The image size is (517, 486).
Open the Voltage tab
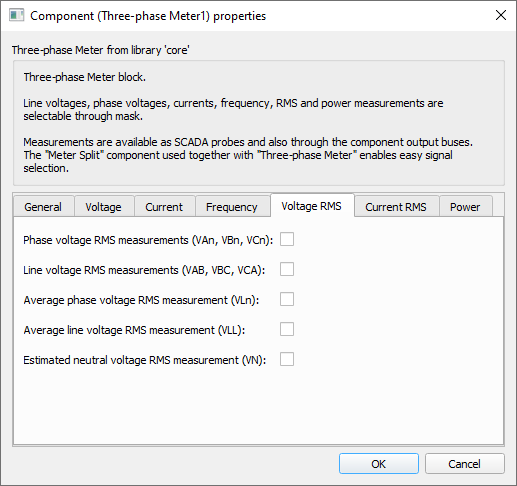click(x=104, y=207)
